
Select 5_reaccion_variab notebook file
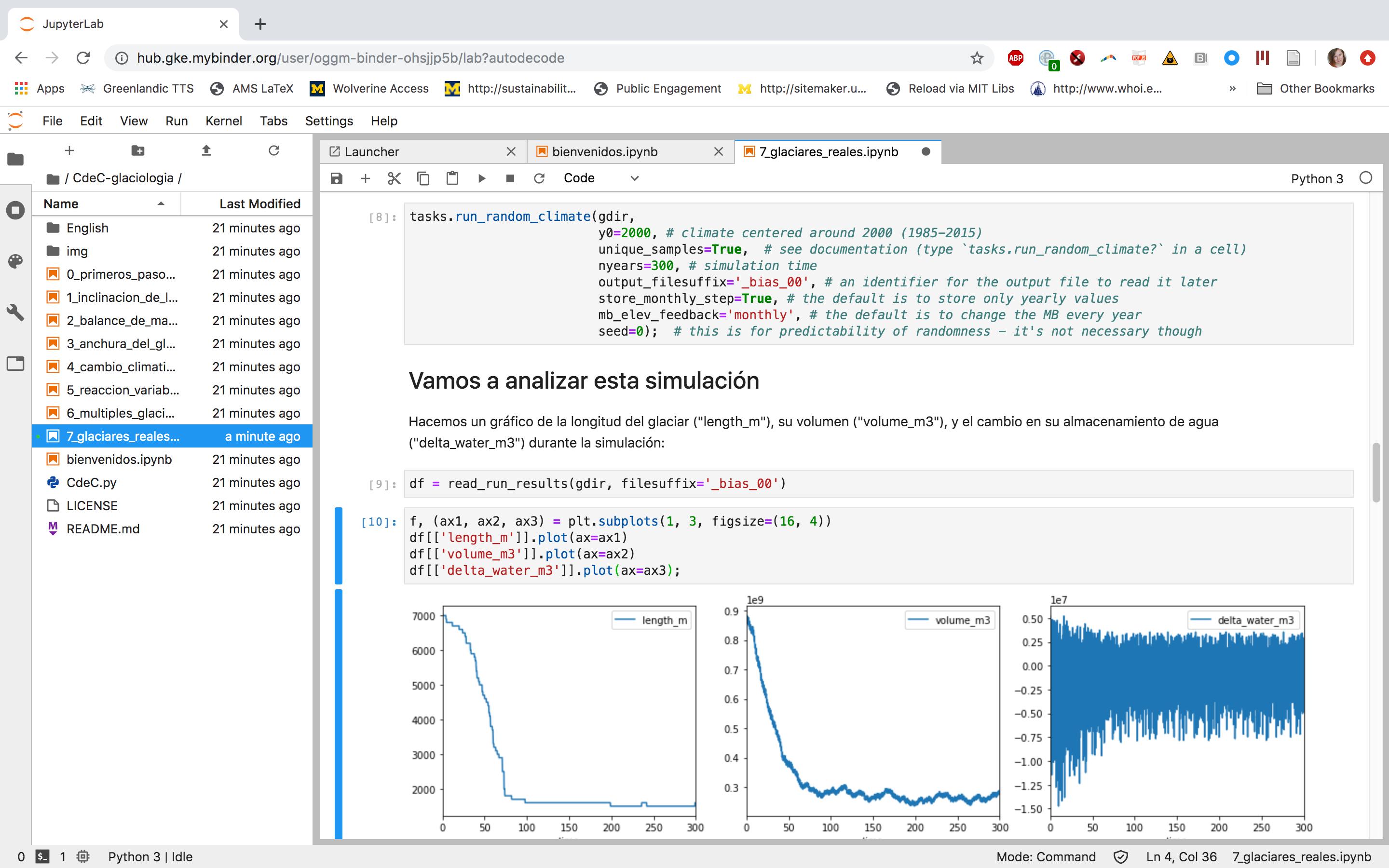coord(172,390)
